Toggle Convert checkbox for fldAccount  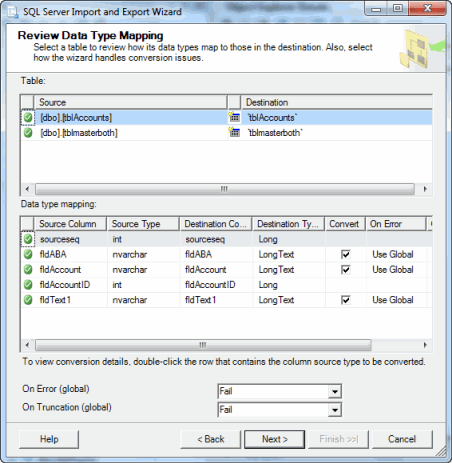pyautogui.click(x=345, y=270)
